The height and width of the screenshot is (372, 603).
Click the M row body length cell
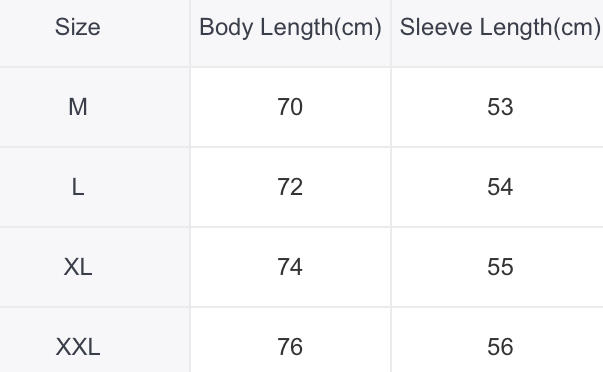tap(290, 107)
